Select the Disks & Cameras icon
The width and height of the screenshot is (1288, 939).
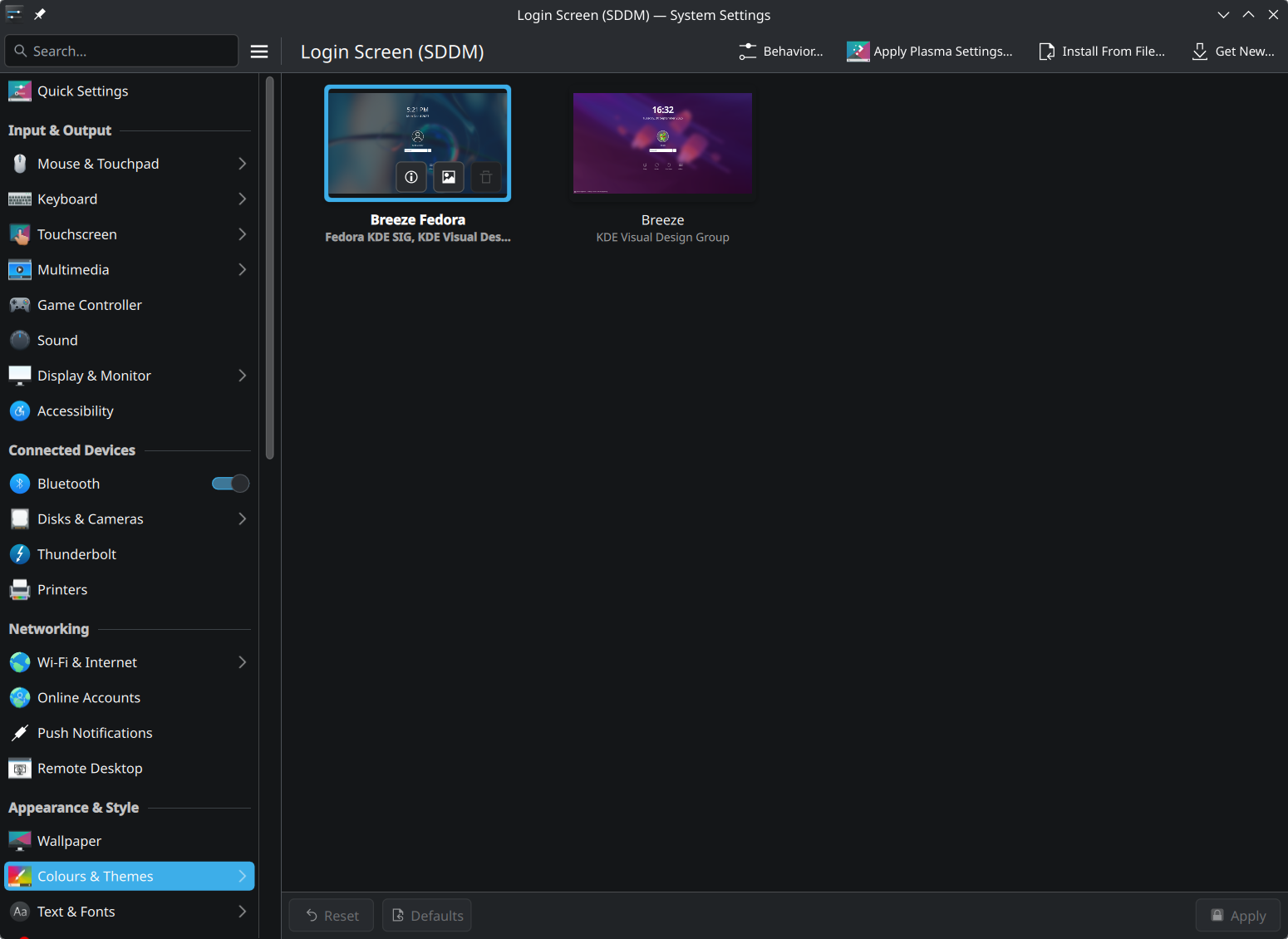point(20,519)
